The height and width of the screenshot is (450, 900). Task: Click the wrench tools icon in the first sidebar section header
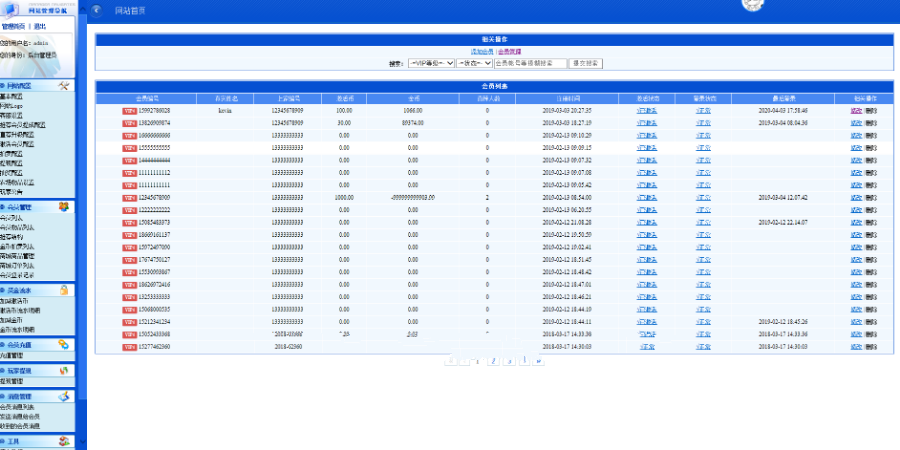tap(63, 87)
